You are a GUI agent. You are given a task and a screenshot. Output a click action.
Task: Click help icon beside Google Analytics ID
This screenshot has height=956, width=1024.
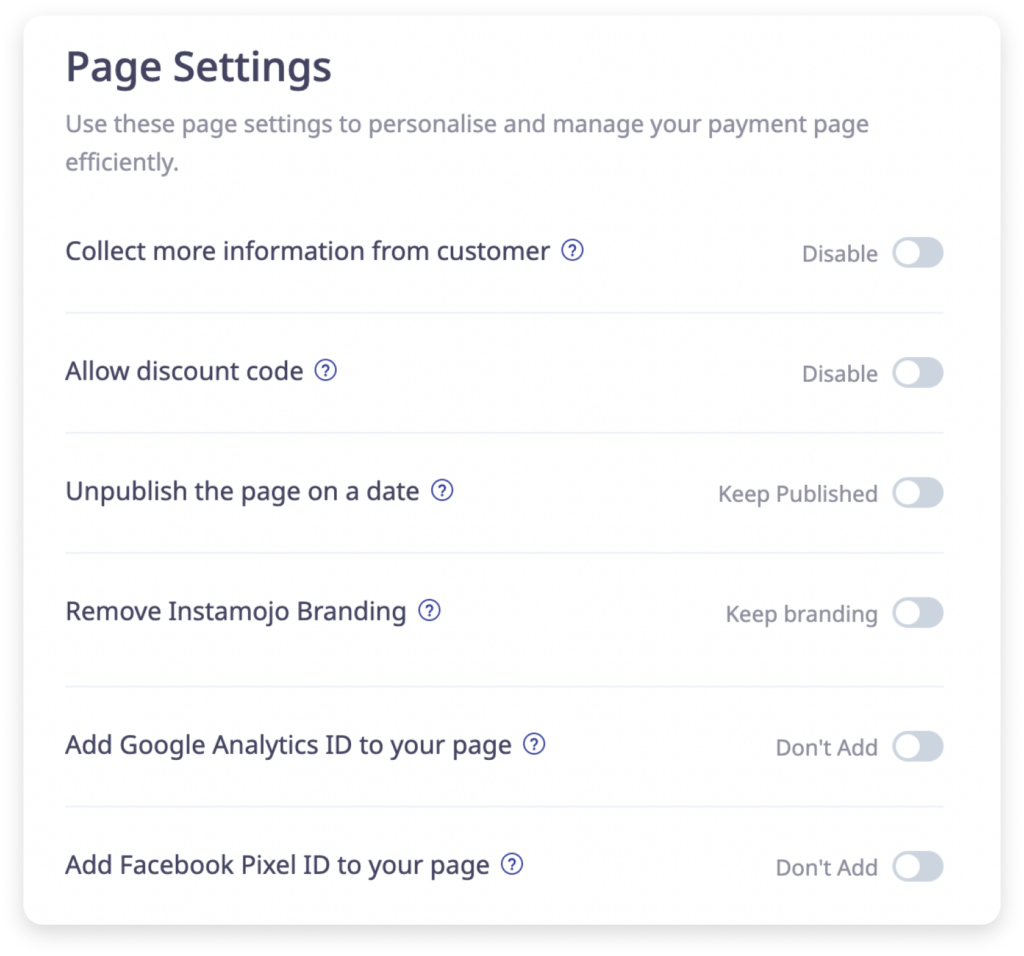click(x=535, y=745)
